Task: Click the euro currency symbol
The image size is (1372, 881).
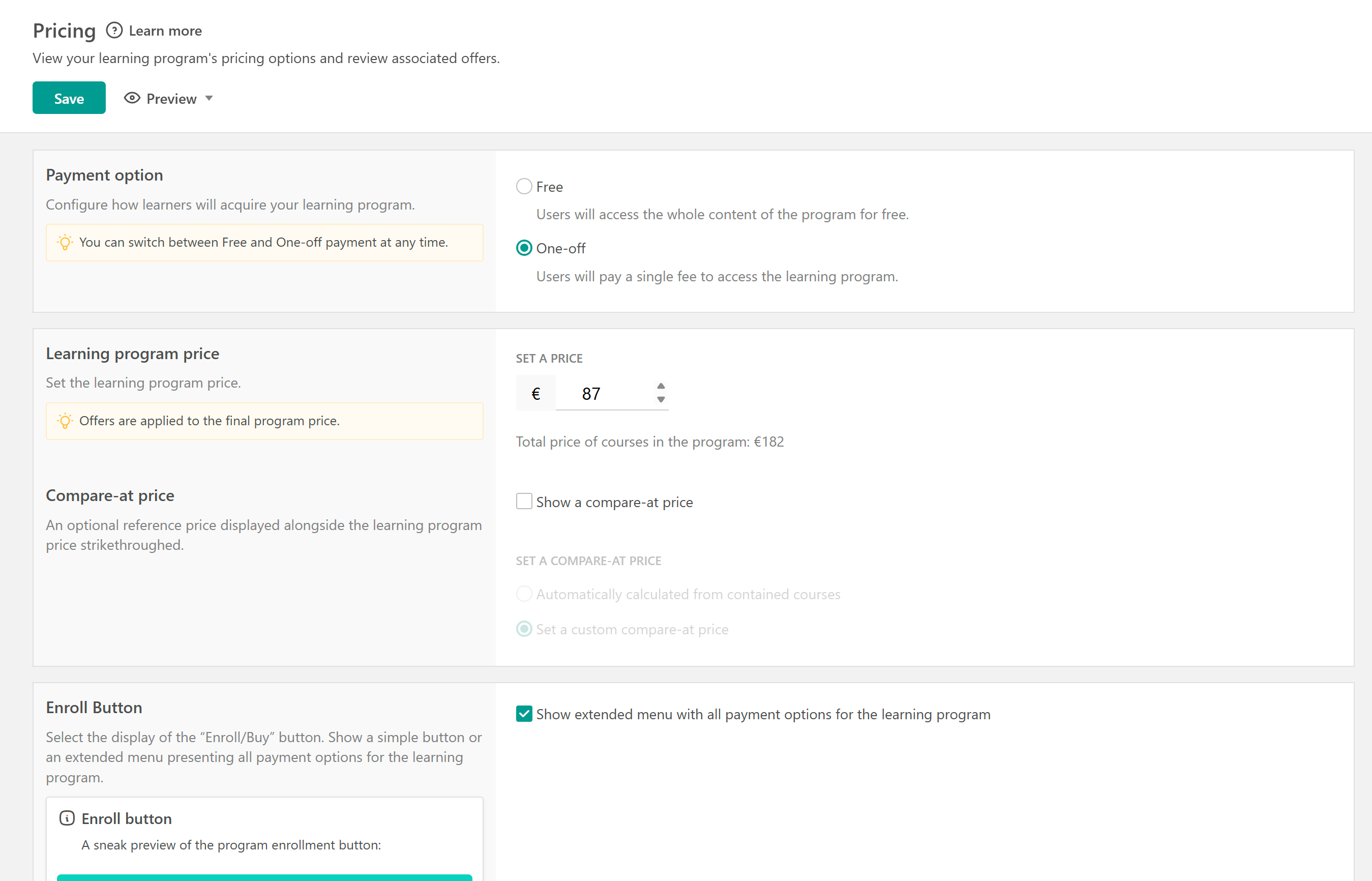Action: click(535, 394)
